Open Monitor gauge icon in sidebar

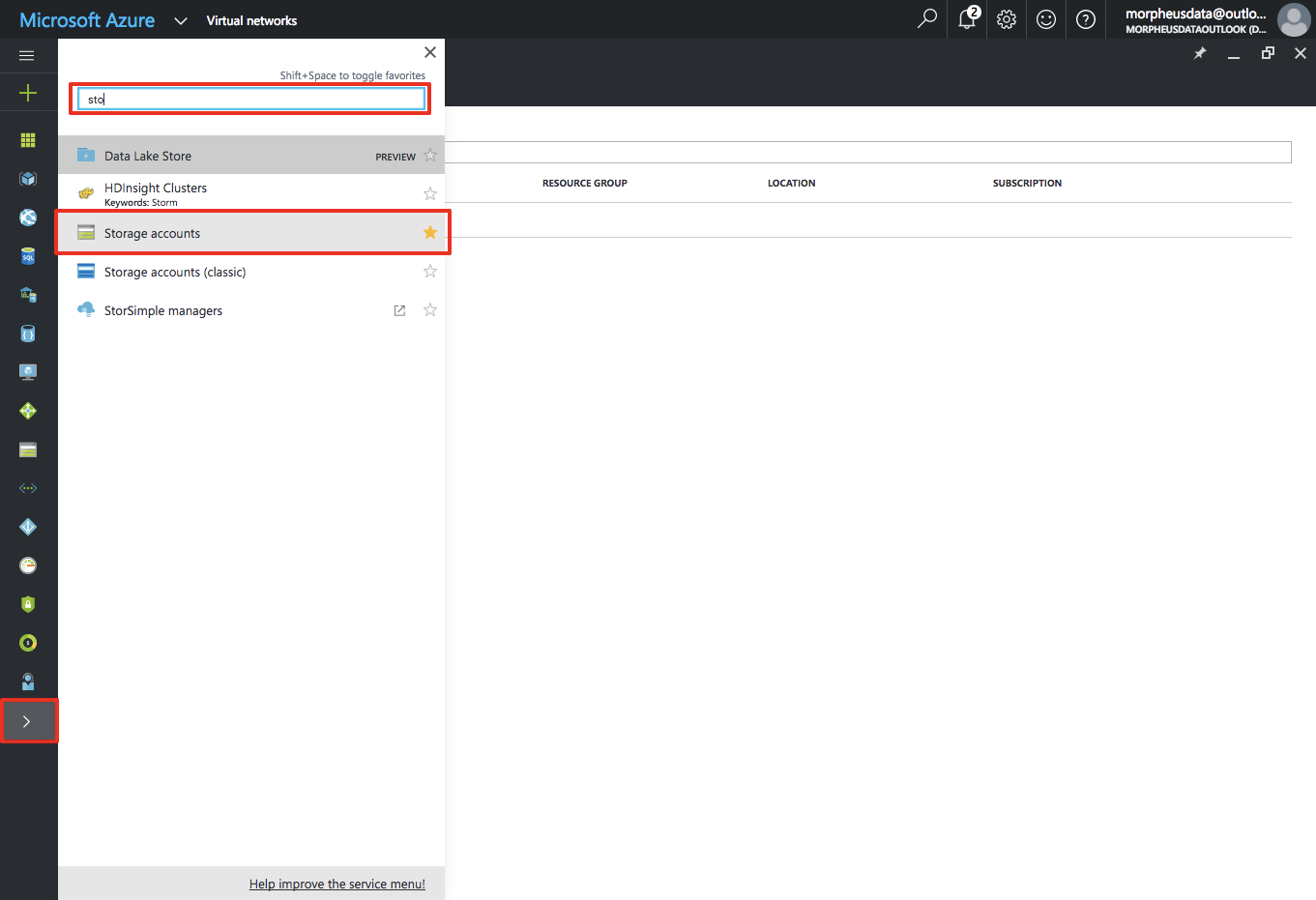click(28, 566)
